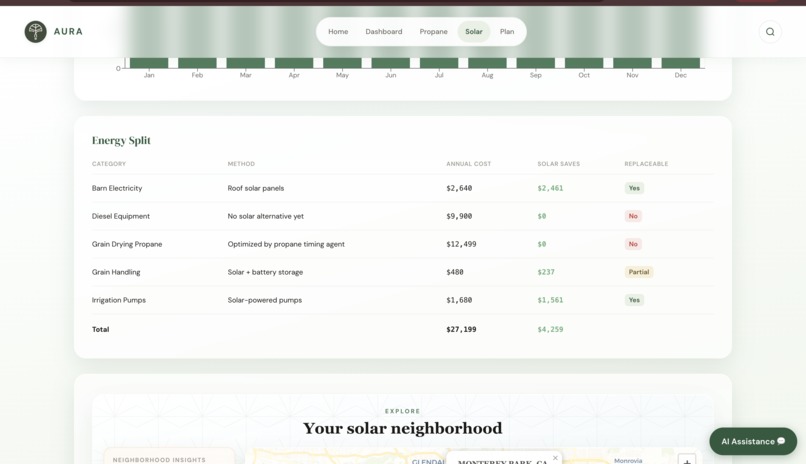Select the Irrigation Pumps row label
806x464 pixels.
point(119,300)
